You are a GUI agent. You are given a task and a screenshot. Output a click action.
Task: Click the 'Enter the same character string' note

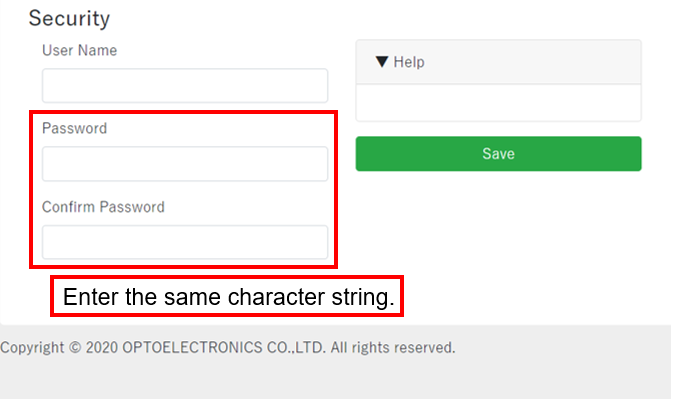pos(228,297)
